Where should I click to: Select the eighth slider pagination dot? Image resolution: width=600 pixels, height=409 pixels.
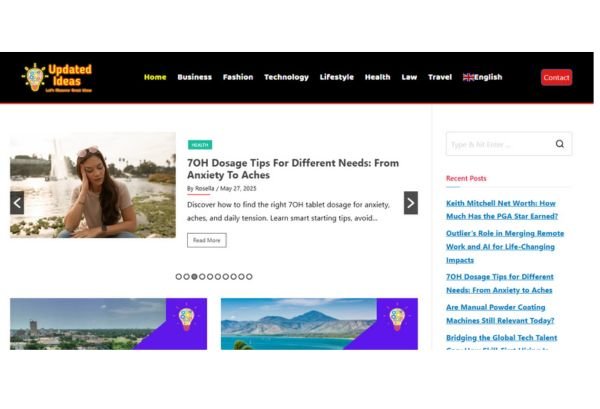click(x=233, y=276)
